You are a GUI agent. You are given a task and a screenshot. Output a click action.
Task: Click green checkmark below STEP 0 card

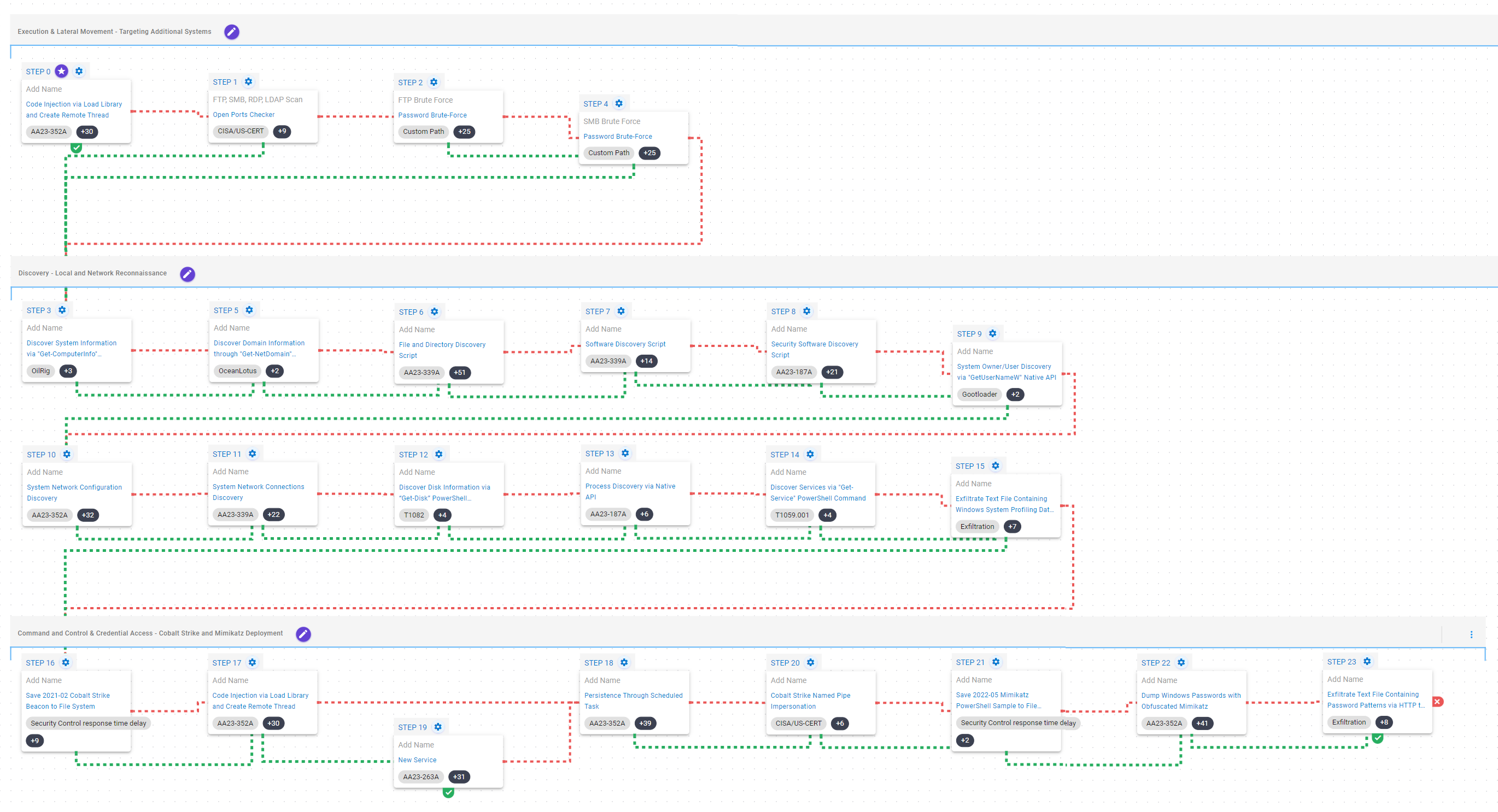pos(76,148)
